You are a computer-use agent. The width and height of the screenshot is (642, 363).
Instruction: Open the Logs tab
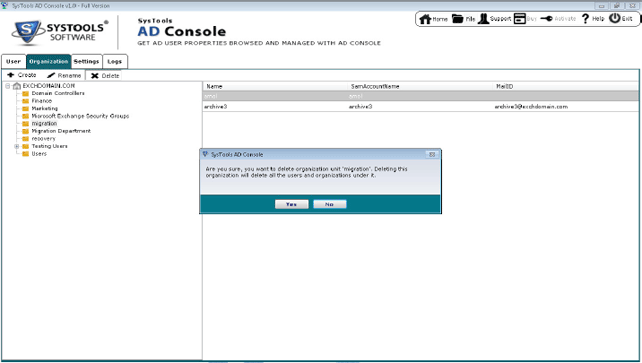coord(115,61)
